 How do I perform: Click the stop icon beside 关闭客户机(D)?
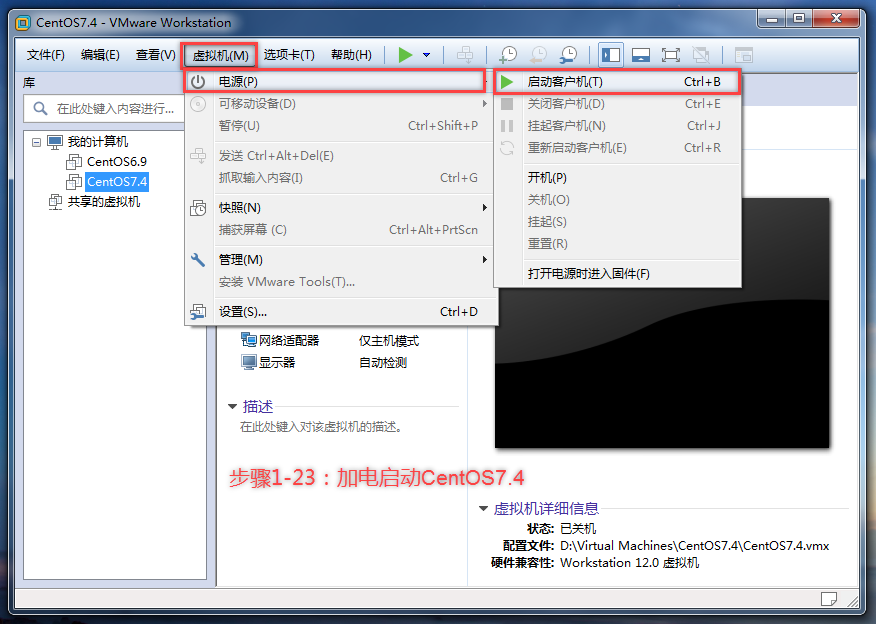click(507, 104)
